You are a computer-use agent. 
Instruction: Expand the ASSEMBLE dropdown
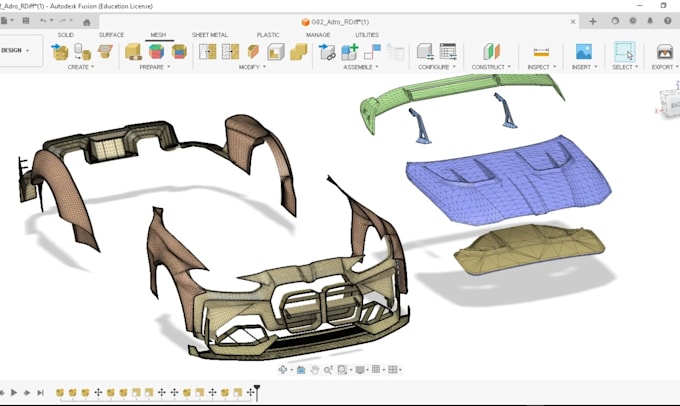coord(361,67)
